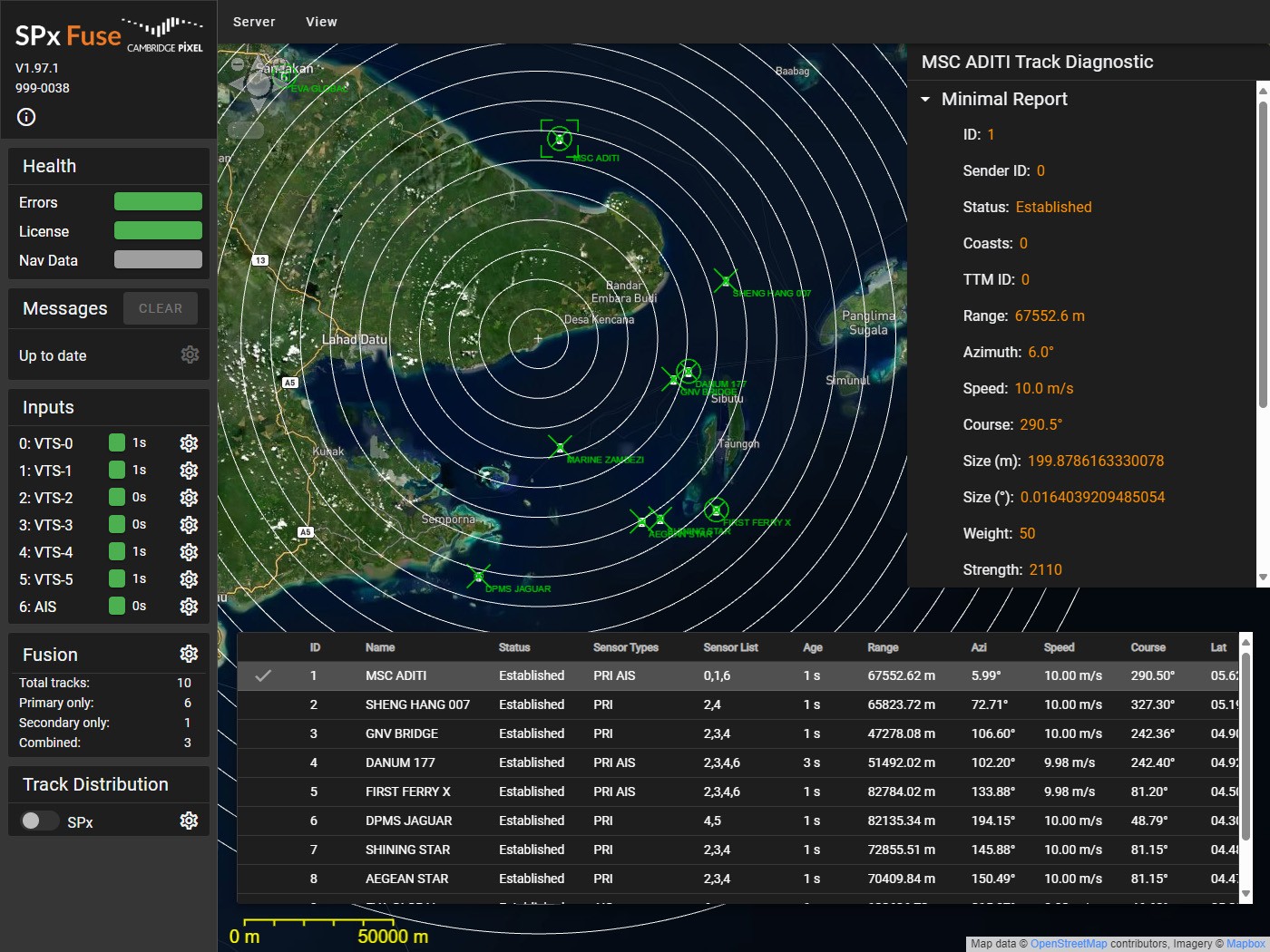This screenshot has height=952, width=1270.
Task: Enable the SPx track distribution toggle
Action: (x=38, y=821)
